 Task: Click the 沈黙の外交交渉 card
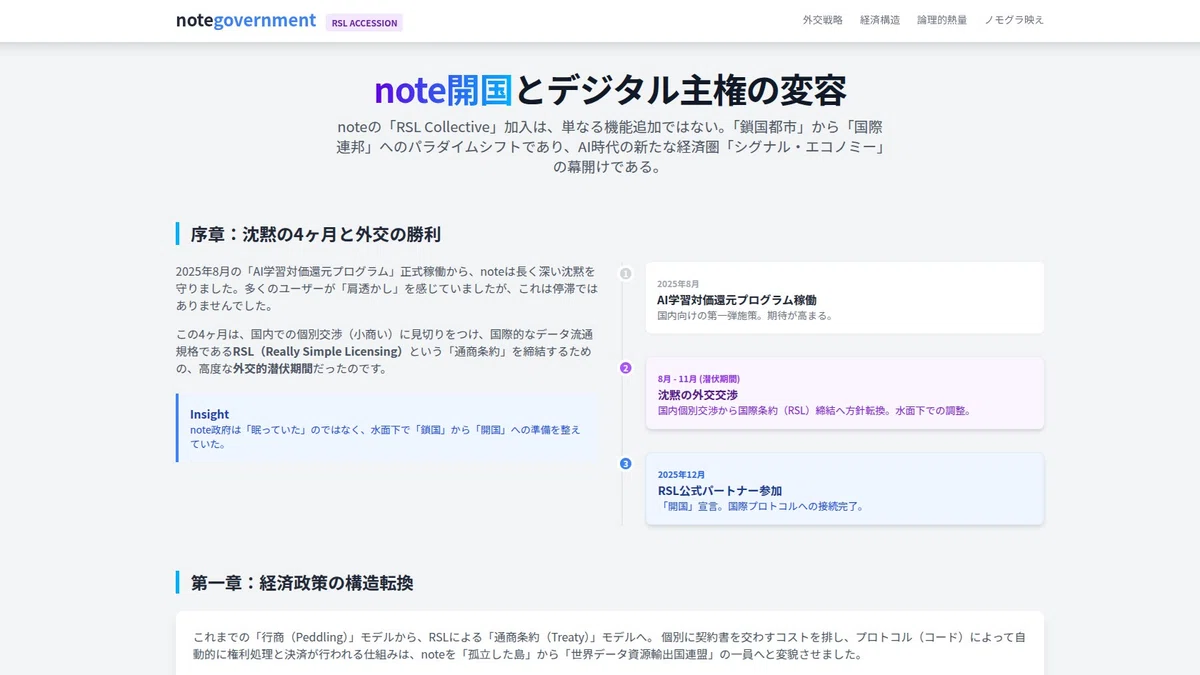[x=845, y=393]
